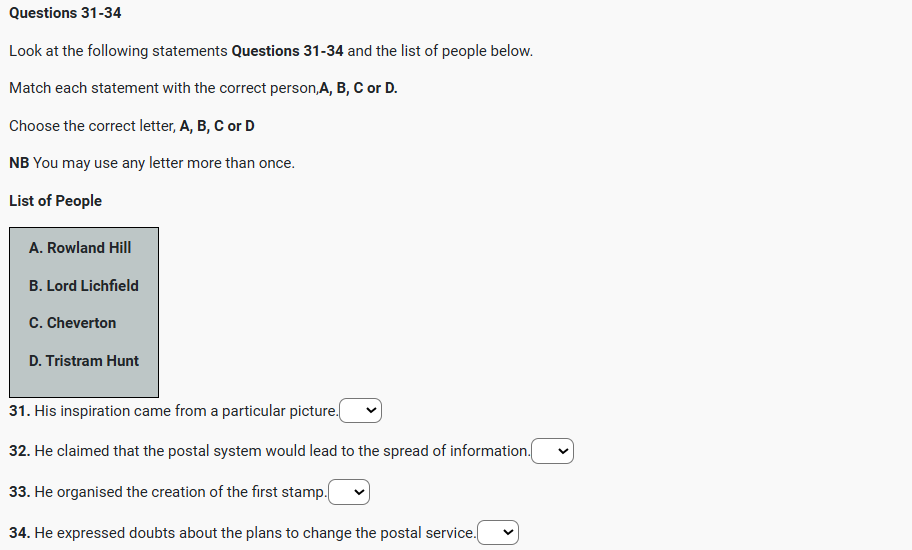This screenshot has height=550, width=912.
Task: Click 'D. Tristram Hunt' in the list
Action: pos(84,361)
